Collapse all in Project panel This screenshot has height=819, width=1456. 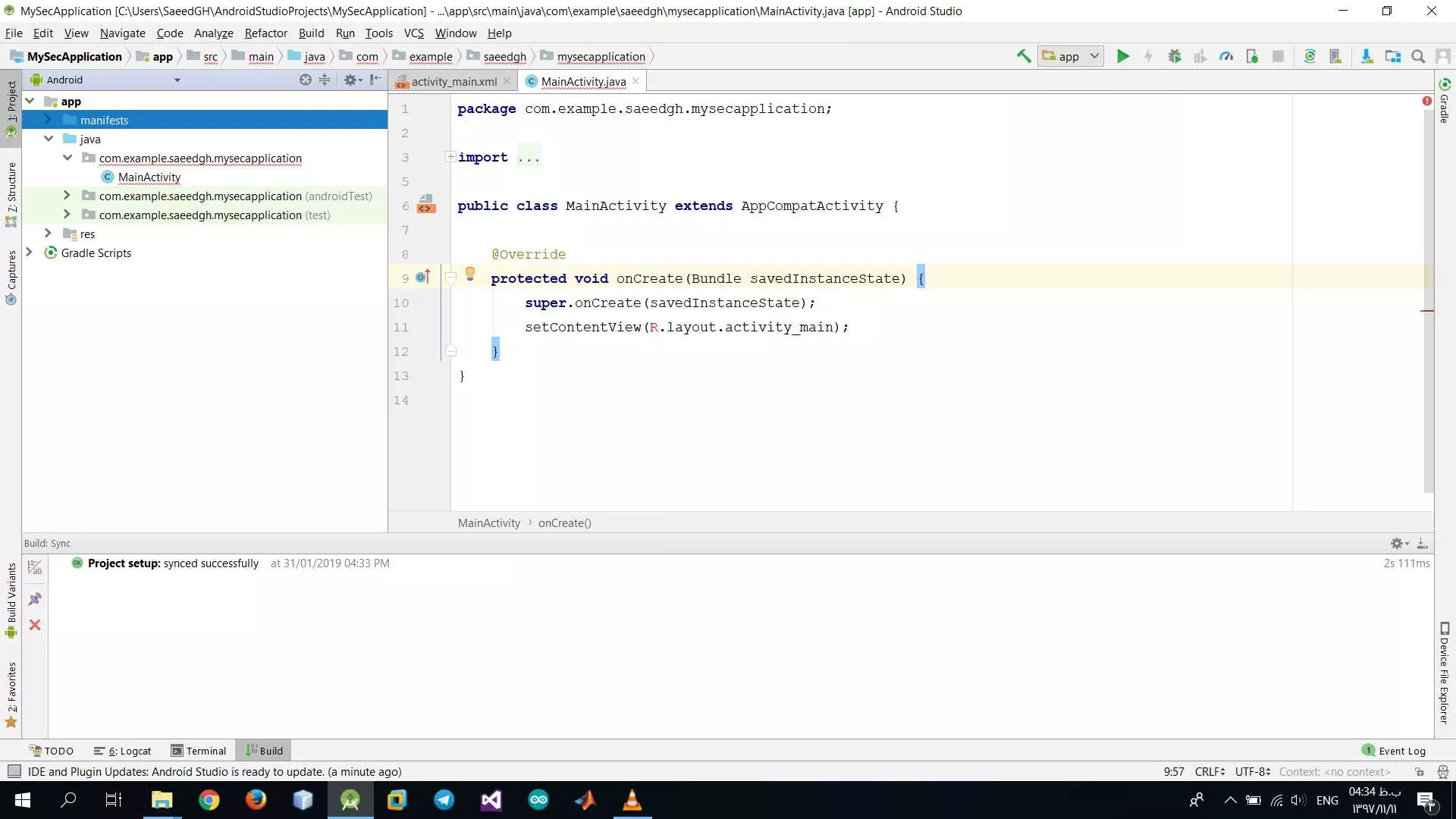coord(325,80)
